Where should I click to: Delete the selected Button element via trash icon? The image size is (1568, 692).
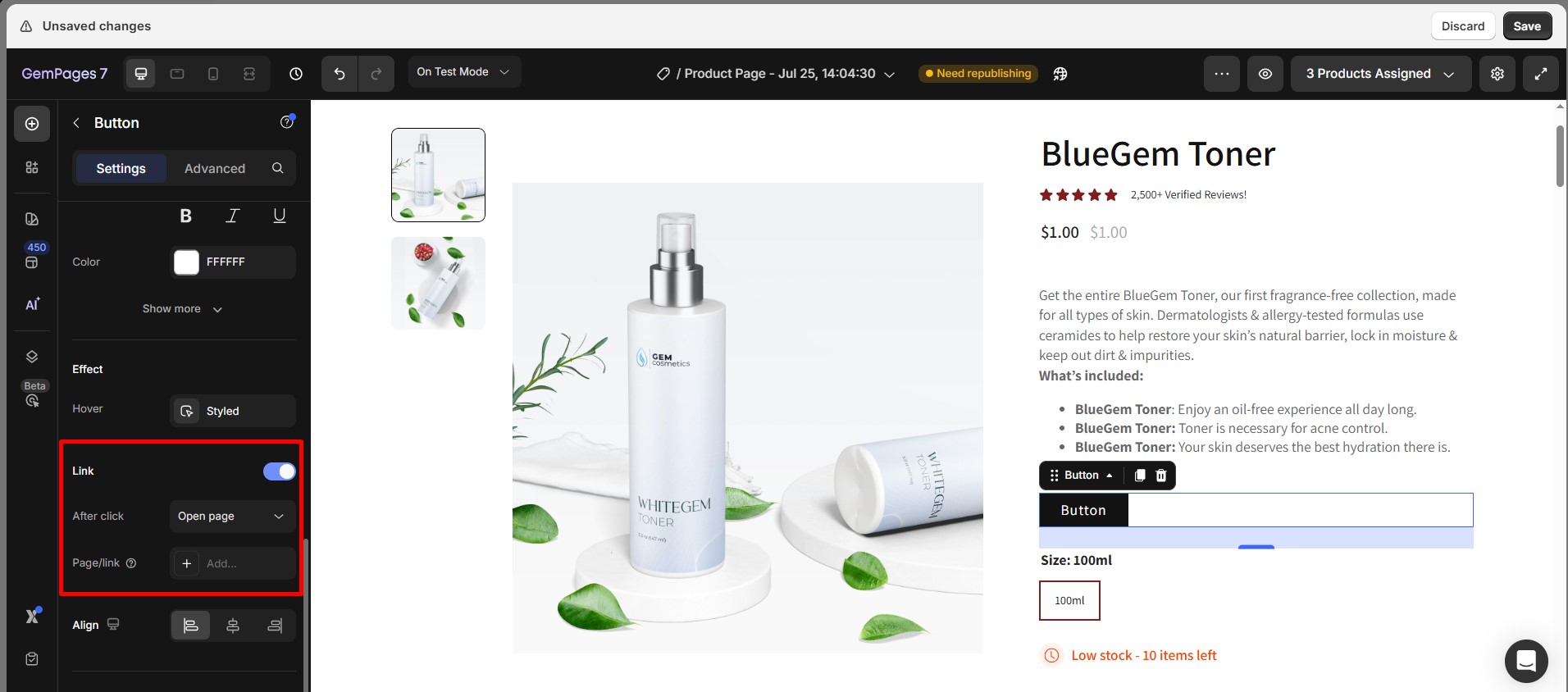[1161, 476]
